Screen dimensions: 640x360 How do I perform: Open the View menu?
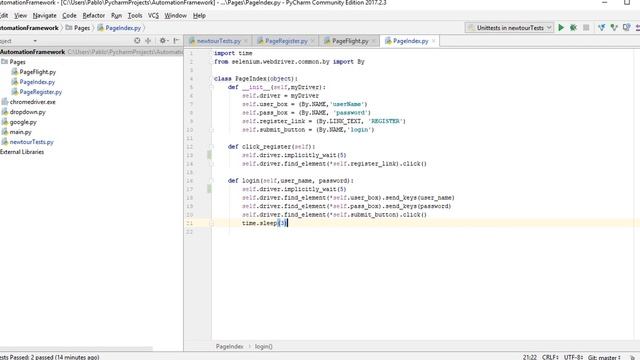click(x=20, y=16)
